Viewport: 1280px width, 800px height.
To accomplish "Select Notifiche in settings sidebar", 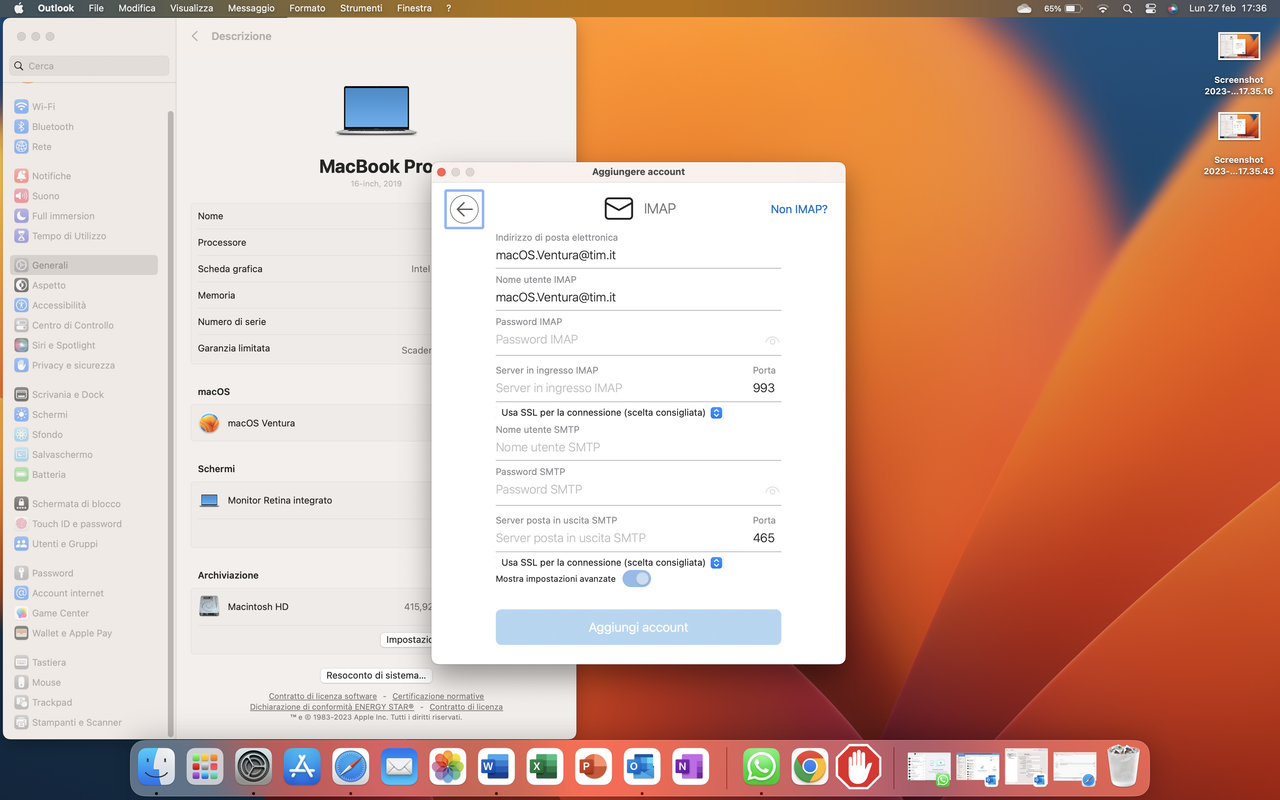I will pyautogui.click(x=84, y=176).
